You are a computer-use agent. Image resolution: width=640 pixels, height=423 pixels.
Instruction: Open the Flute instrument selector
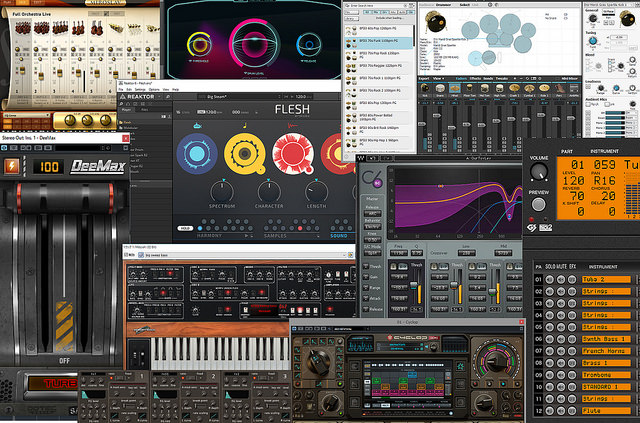606,410
